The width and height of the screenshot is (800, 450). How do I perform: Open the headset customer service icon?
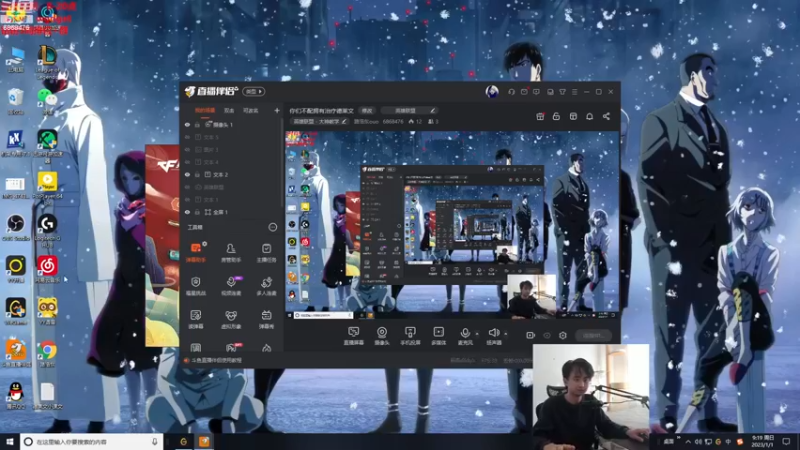511,92
